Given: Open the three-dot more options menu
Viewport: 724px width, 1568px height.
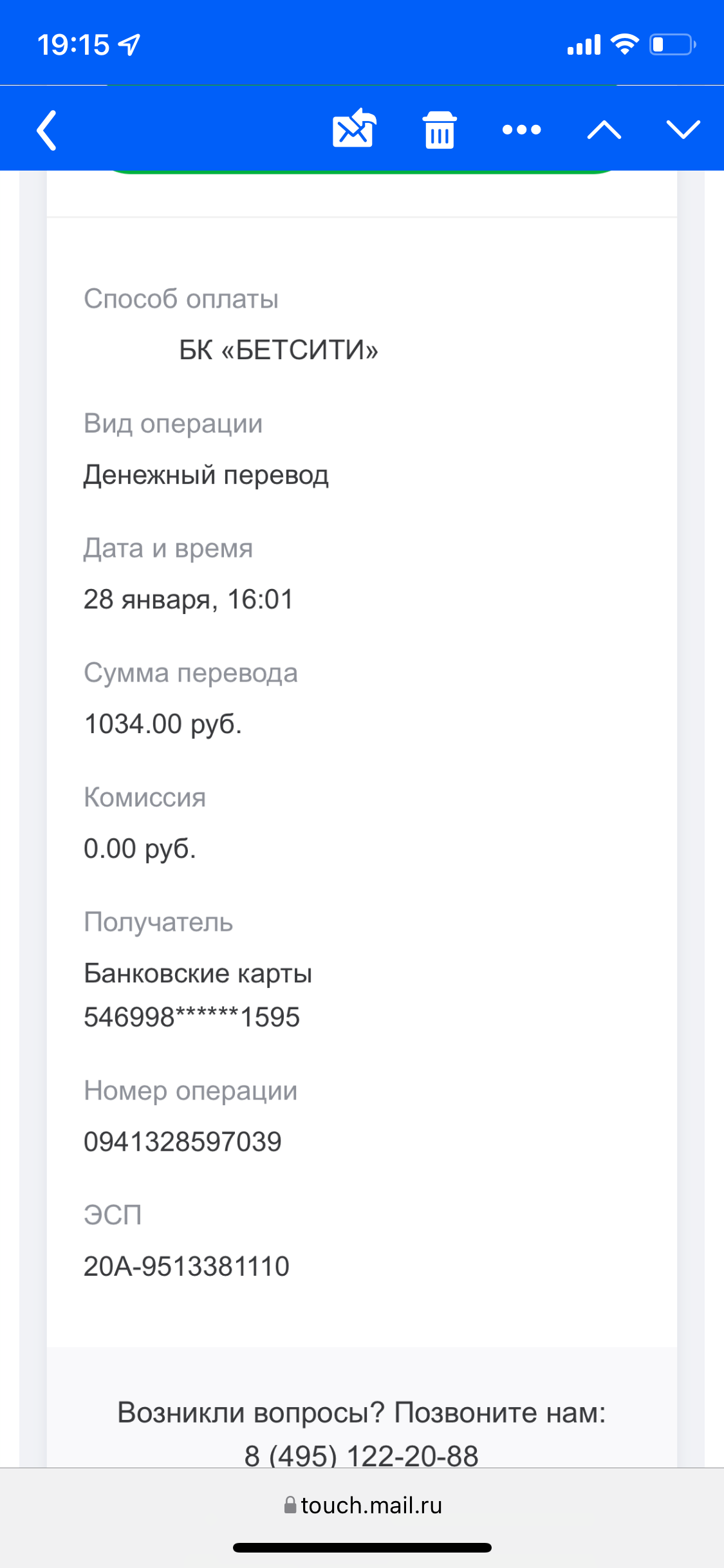Looking at the screenshot, I should point(521,130).
